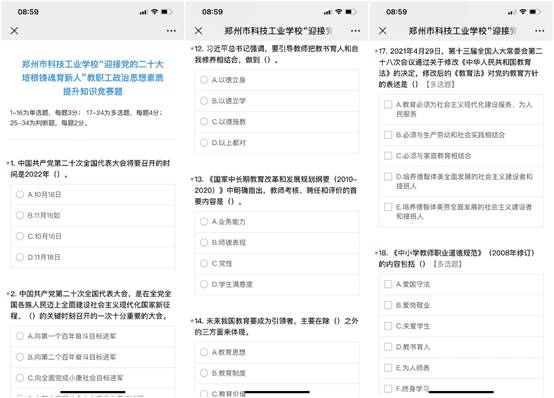Pick B.师德表现 for question 13
This screenshot has width=554, height=398.
[277, 242]
